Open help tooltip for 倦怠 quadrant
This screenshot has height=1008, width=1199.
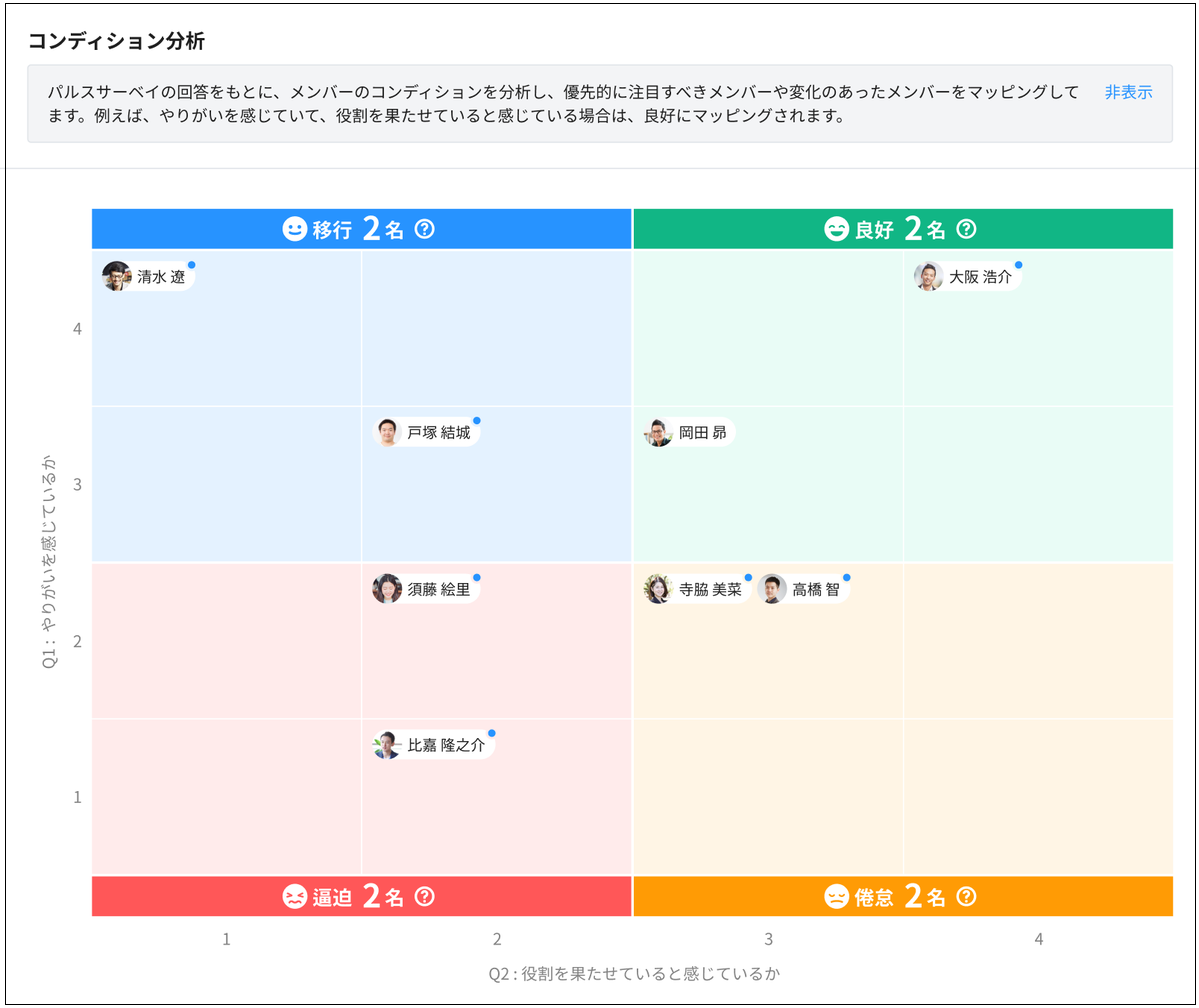[x=964, y=896]
